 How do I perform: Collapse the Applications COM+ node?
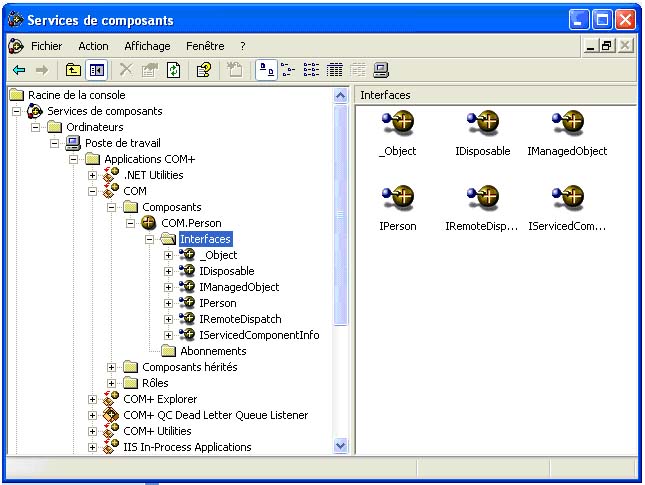[x=73, y=159]
